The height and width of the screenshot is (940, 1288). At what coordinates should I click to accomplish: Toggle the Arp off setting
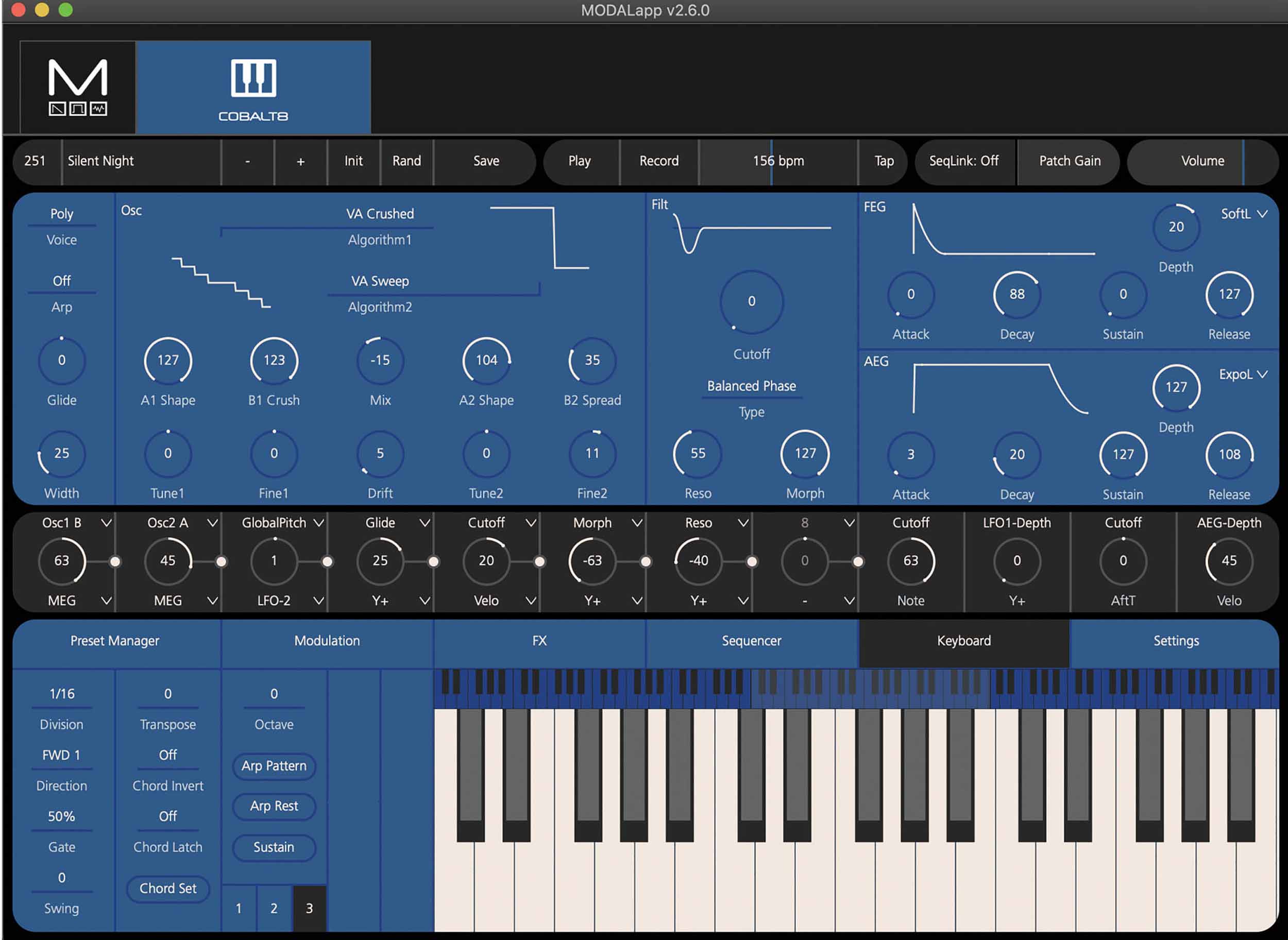coord(61,281)
